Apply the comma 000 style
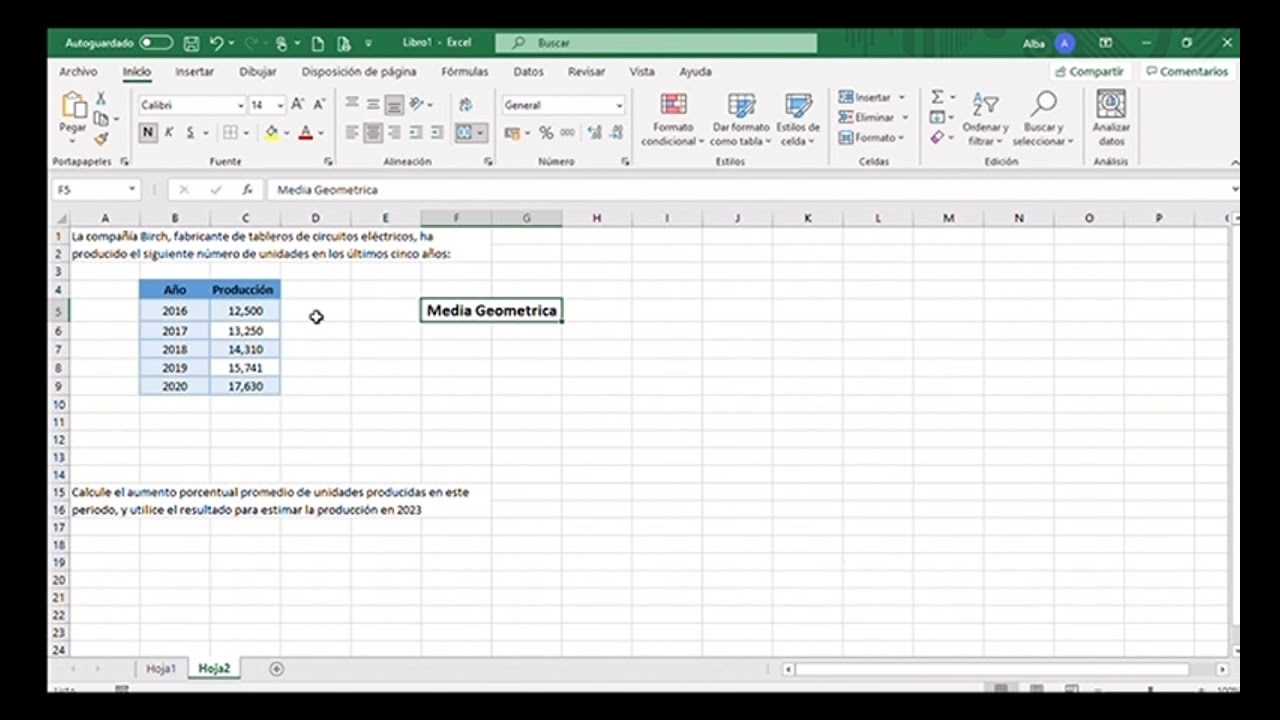Viewport: 1280px width, 720px height. (567, 132)
